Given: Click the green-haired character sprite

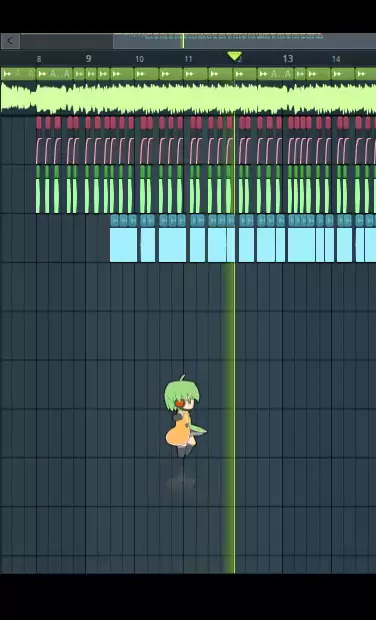Looking at the screenshot, I should click(x=184, y=416).
